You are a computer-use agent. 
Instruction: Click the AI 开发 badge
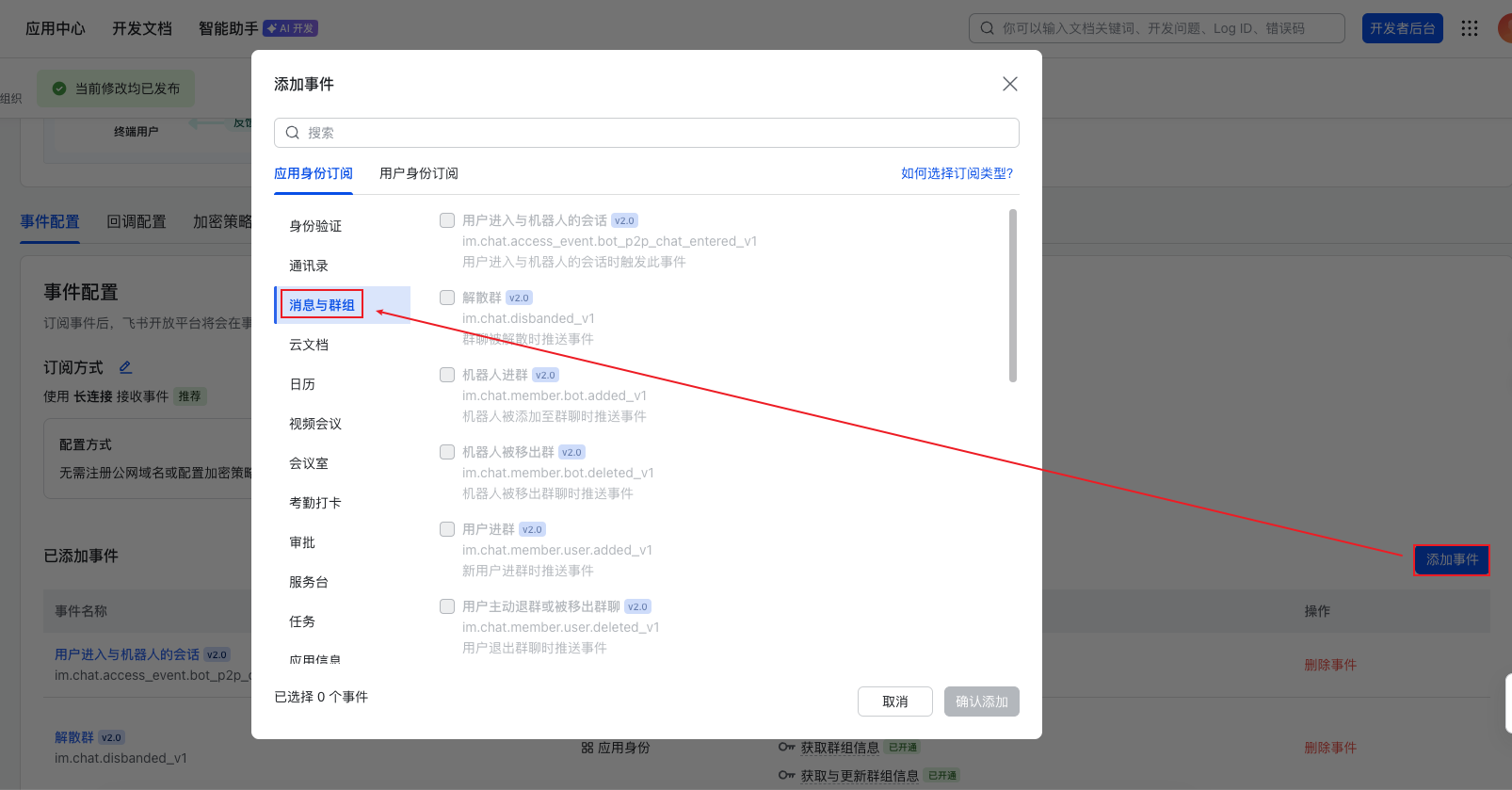coord(290,28)
